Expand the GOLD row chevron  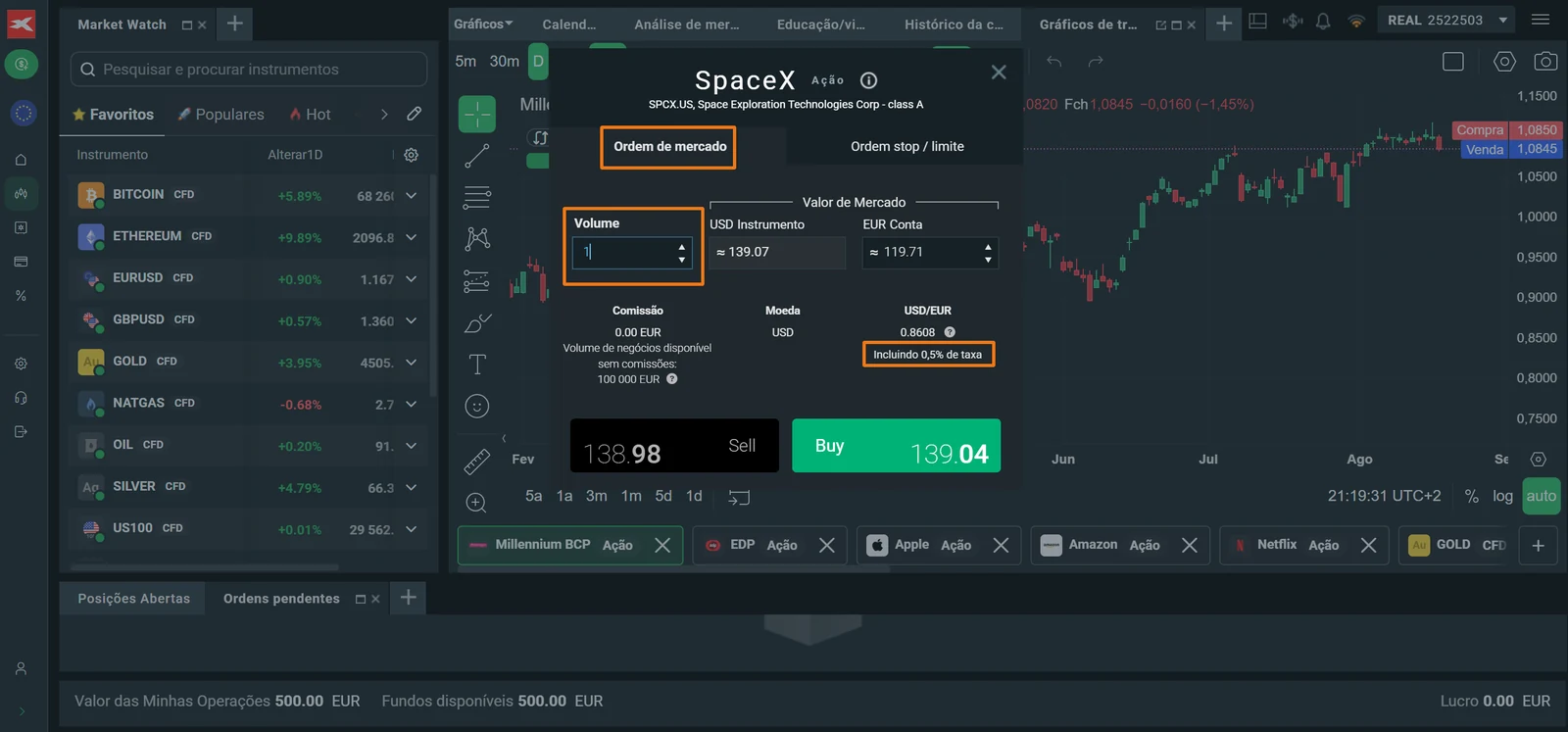click(x=412, y=363)
